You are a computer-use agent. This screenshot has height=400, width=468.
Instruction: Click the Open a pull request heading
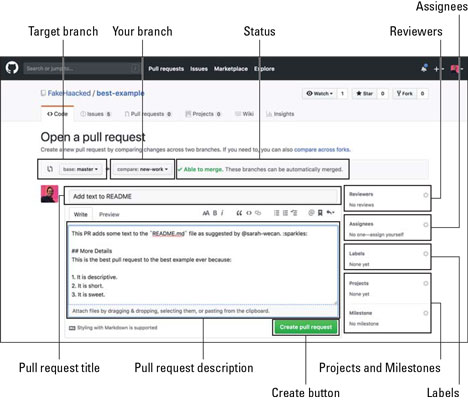(93, 137)
